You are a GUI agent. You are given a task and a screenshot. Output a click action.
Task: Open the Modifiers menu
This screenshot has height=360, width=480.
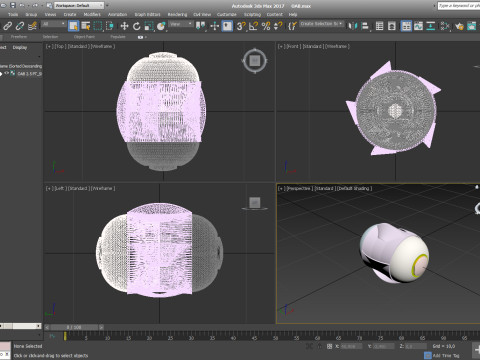tap(92, 15)
